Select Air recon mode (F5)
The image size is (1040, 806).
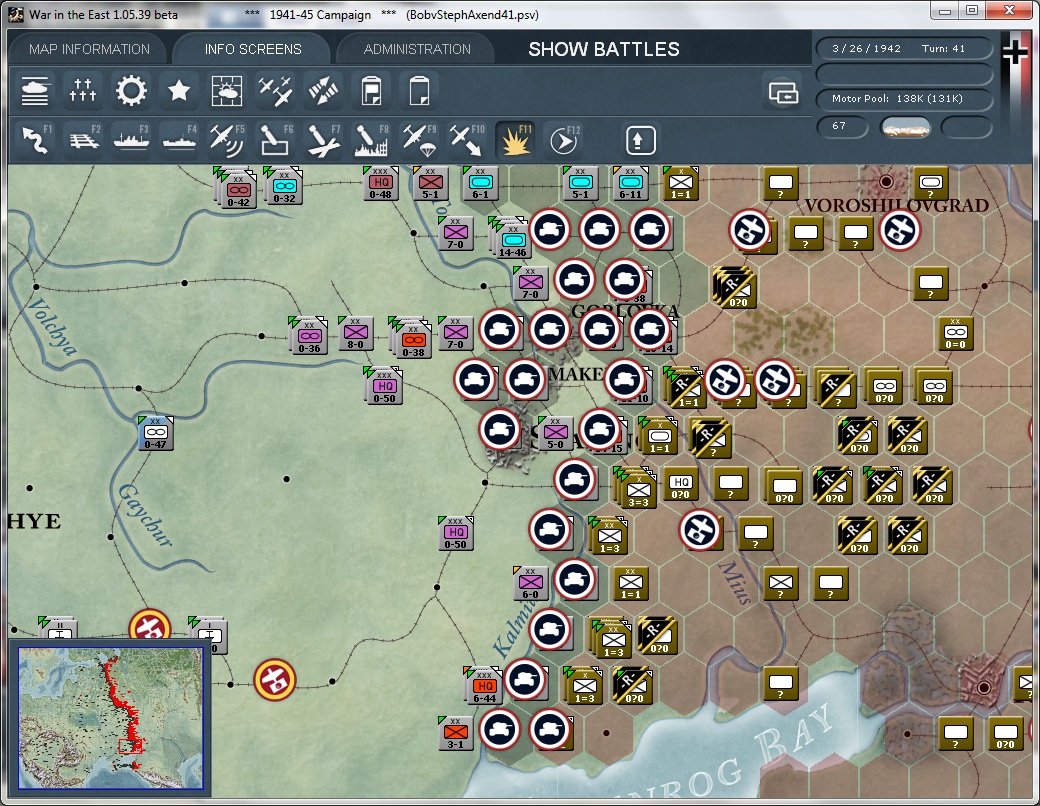pos(227,140)
